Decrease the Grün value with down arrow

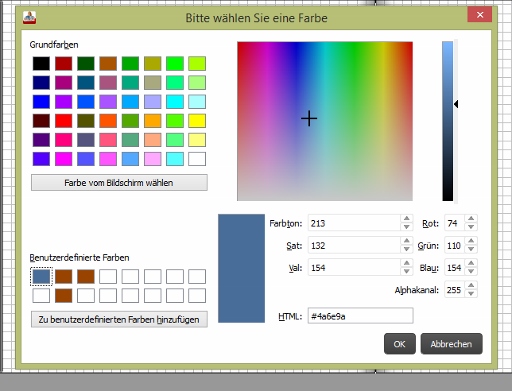click(471, 249)
